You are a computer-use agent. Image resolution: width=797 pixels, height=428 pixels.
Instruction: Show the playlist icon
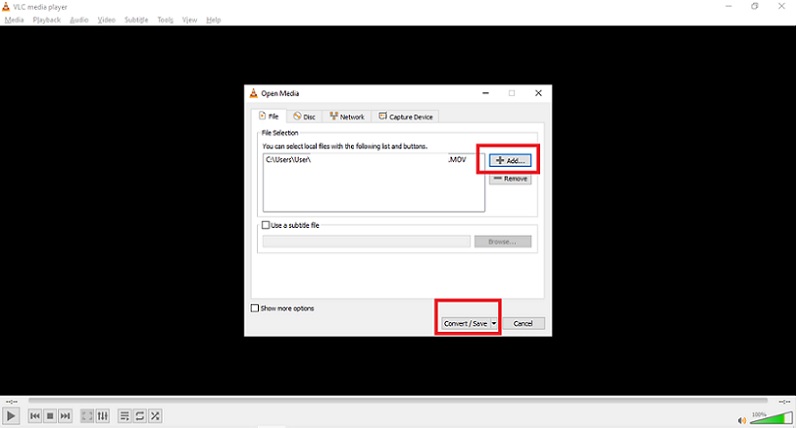point(124,416)
